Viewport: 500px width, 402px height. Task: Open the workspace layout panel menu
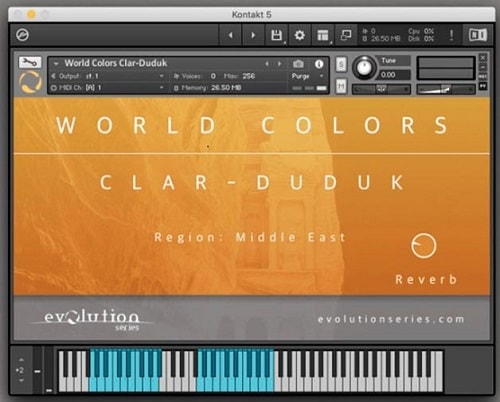[323, 35]
